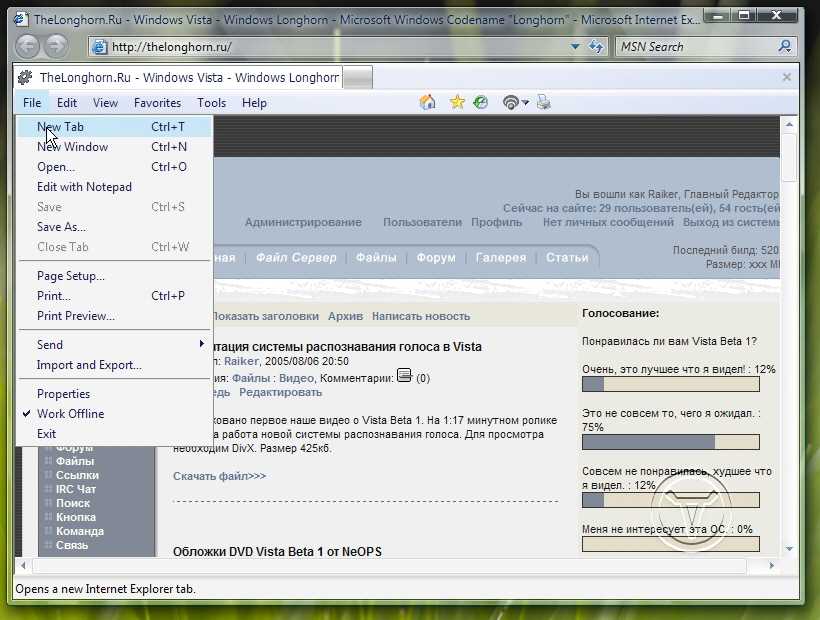
Task: Choose Save As... in File menu
Action: [115, 227]
